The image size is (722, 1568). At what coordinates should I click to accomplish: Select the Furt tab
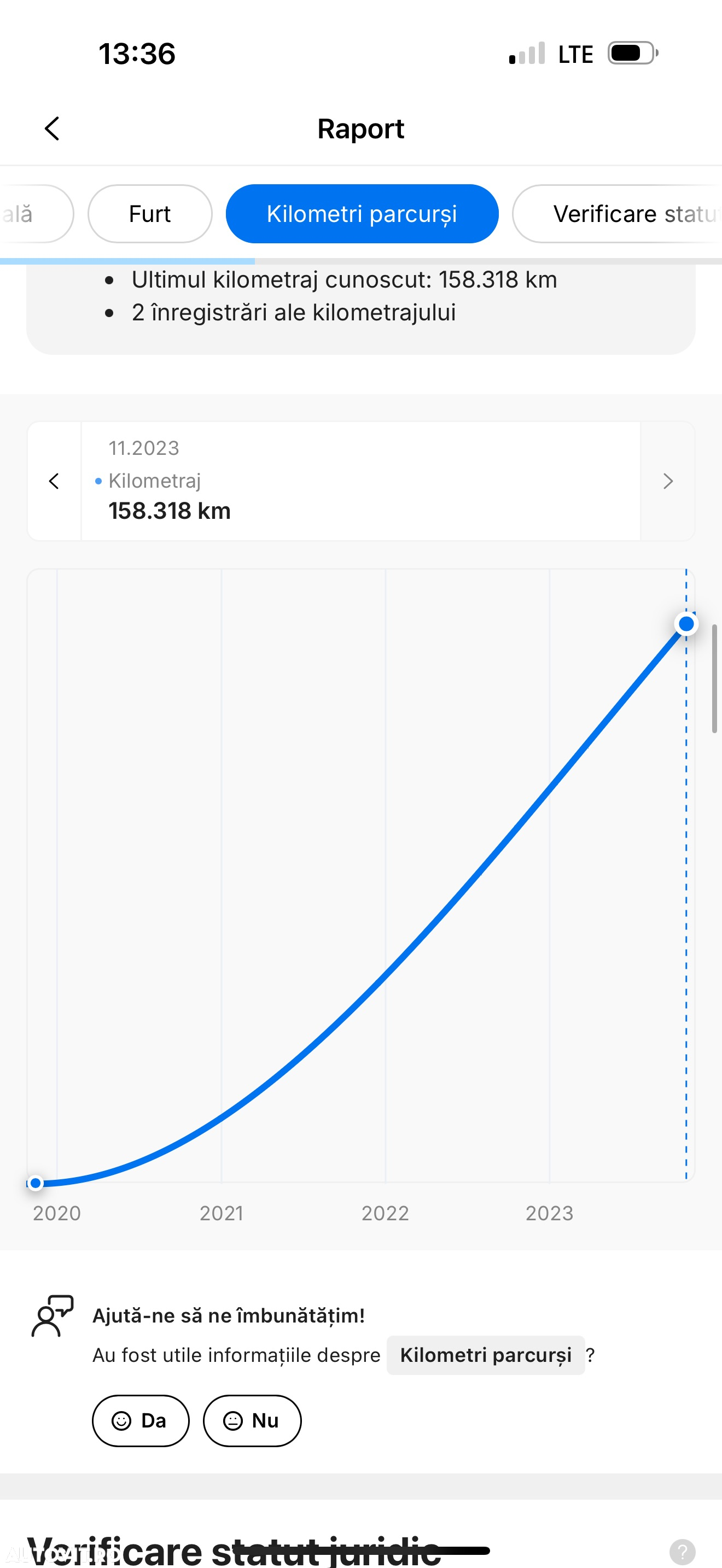coord(150,214)
